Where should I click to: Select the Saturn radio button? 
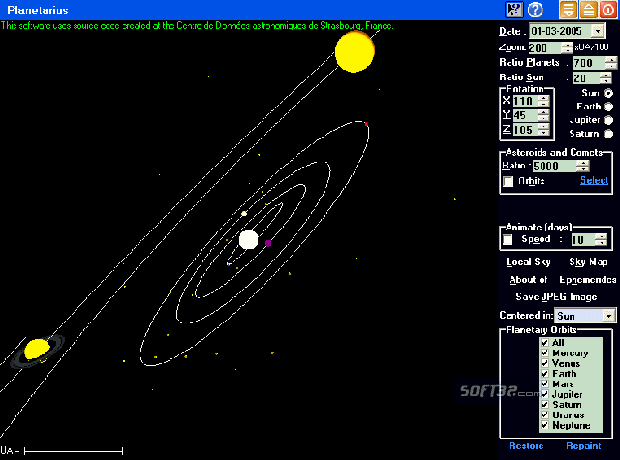[x=609, y=134]
